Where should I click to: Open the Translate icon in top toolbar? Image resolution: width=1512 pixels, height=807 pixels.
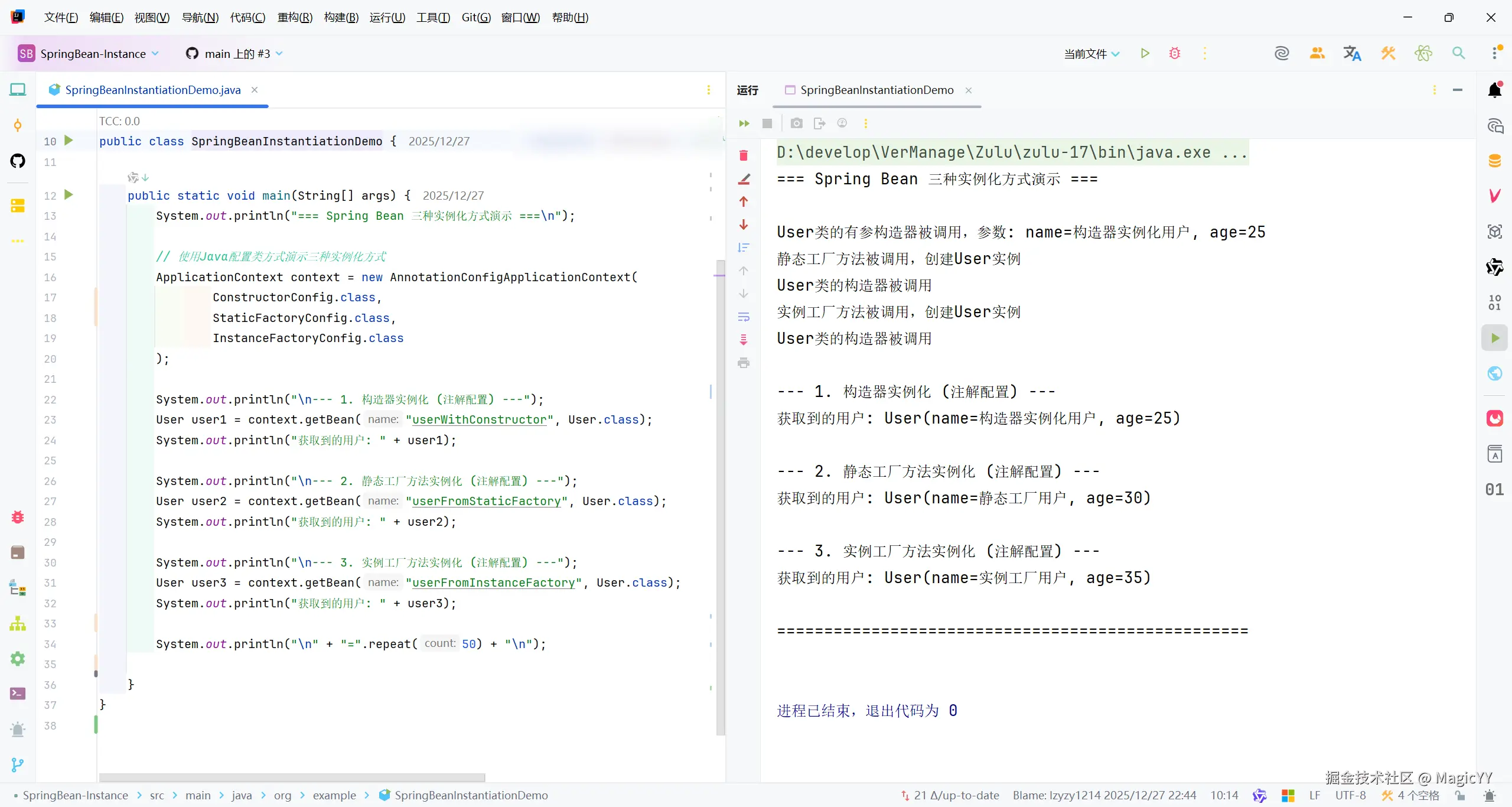point(1352,53)
